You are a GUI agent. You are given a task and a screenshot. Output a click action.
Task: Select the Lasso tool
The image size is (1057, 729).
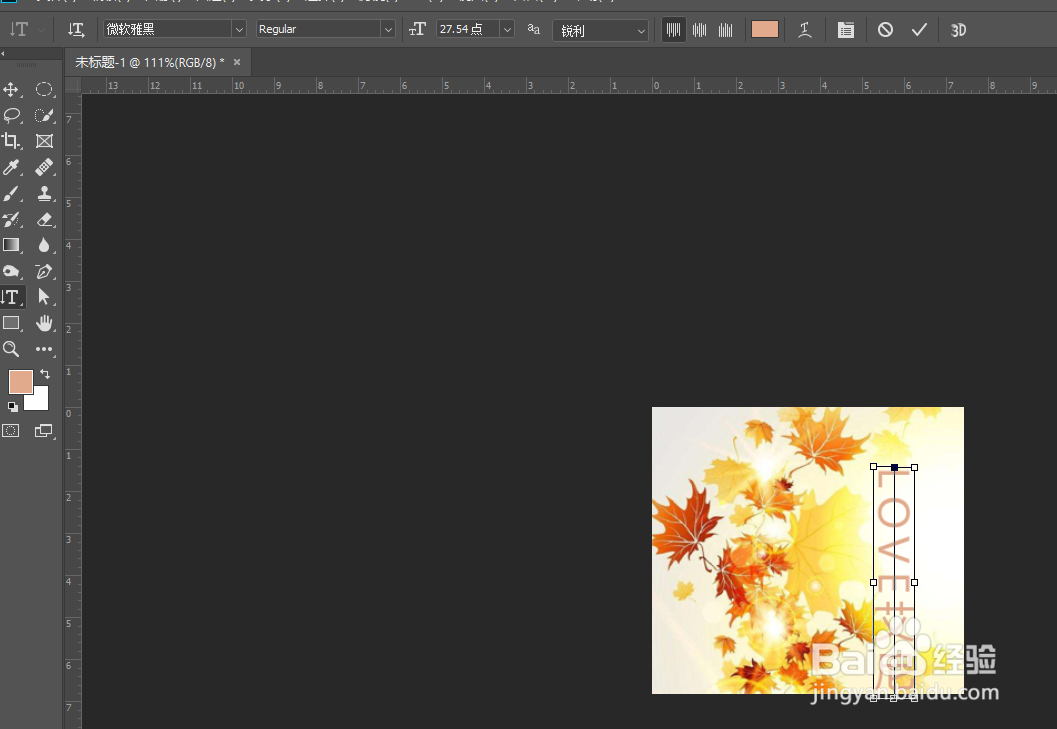coord(11,115)
